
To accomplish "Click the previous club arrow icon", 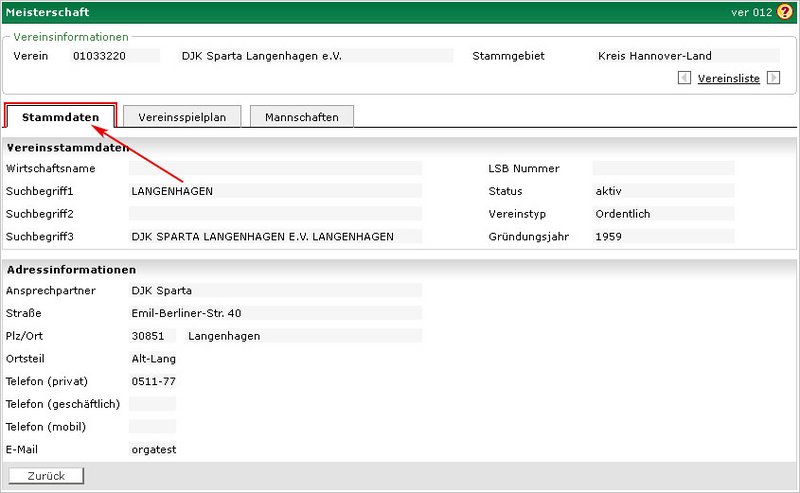I will point(684,78).
